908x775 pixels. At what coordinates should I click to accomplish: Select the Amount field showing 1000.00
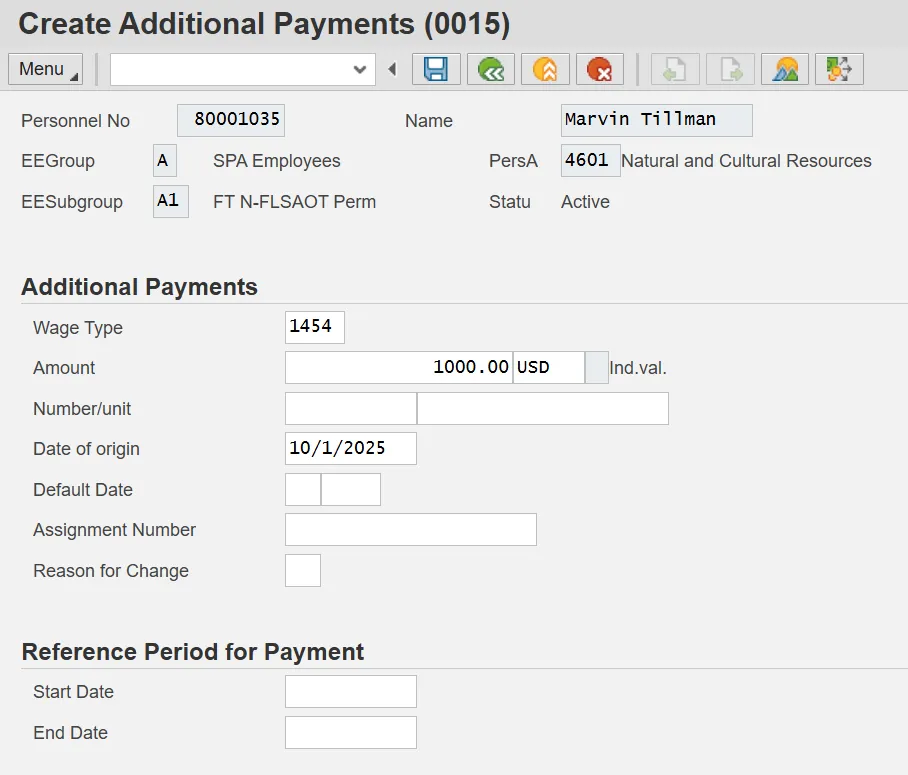pyautogui.click(x=398, y=368)
